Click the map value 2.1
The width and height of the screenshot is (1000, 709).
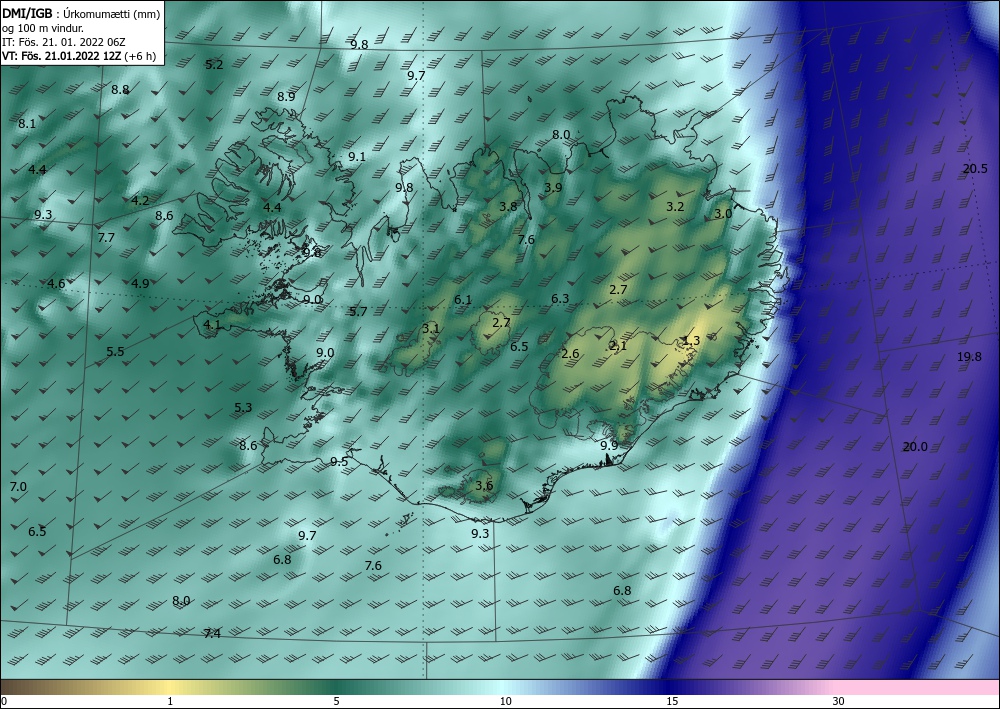tap(618, 346)
